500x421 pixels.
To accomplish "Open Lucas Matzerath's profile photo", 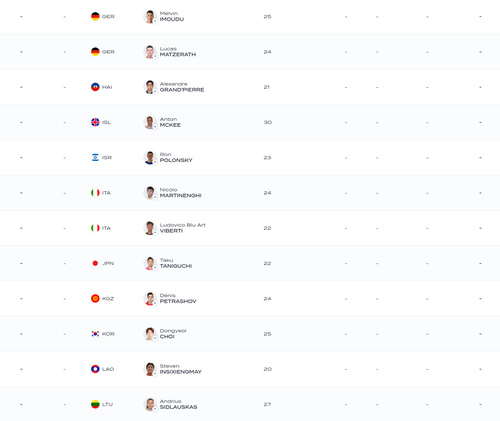I will tap(150, 52).
